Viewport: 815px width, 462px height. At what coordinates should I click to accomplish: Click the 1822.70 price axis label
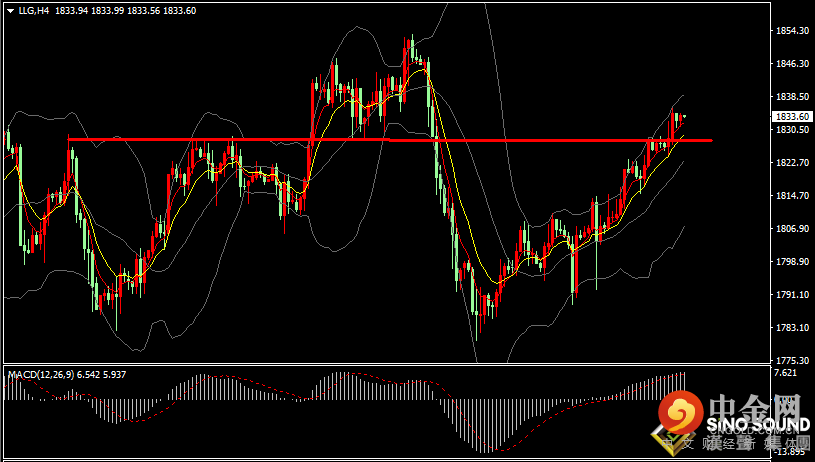coord(792,163)
